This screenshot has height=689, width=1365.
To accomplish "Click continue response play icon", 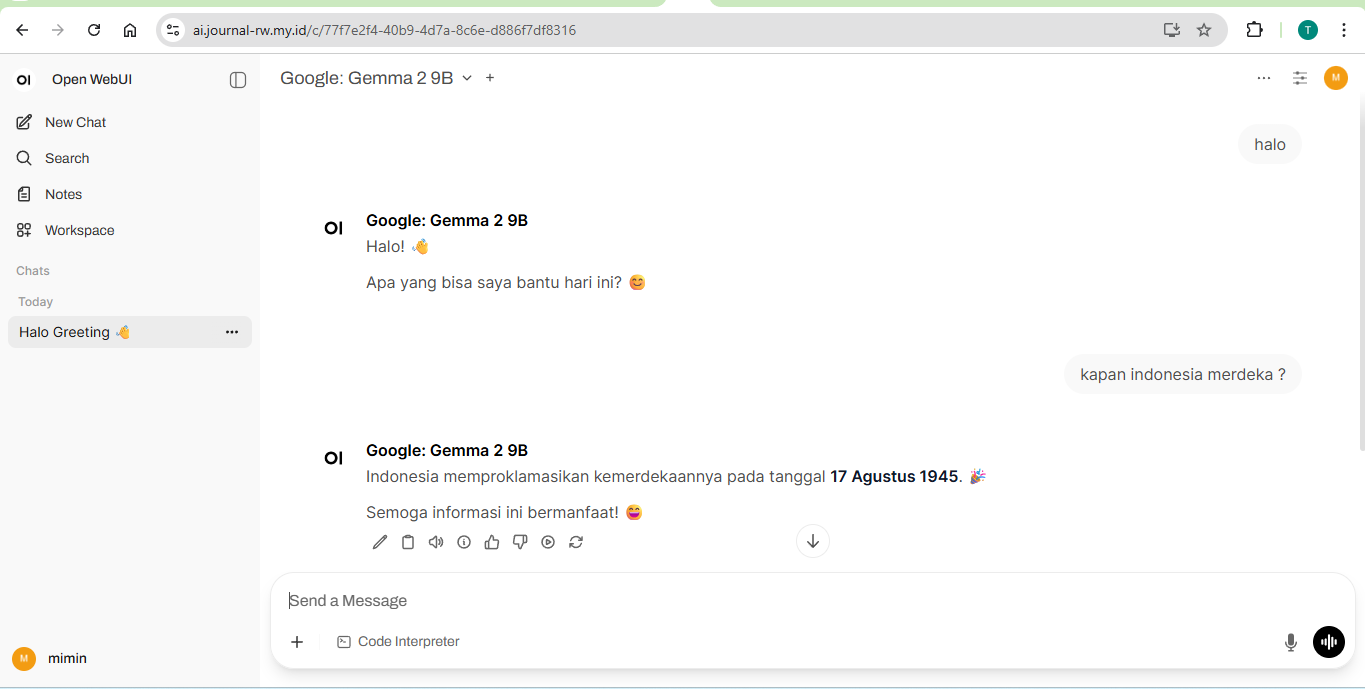I will click(548, 542).
